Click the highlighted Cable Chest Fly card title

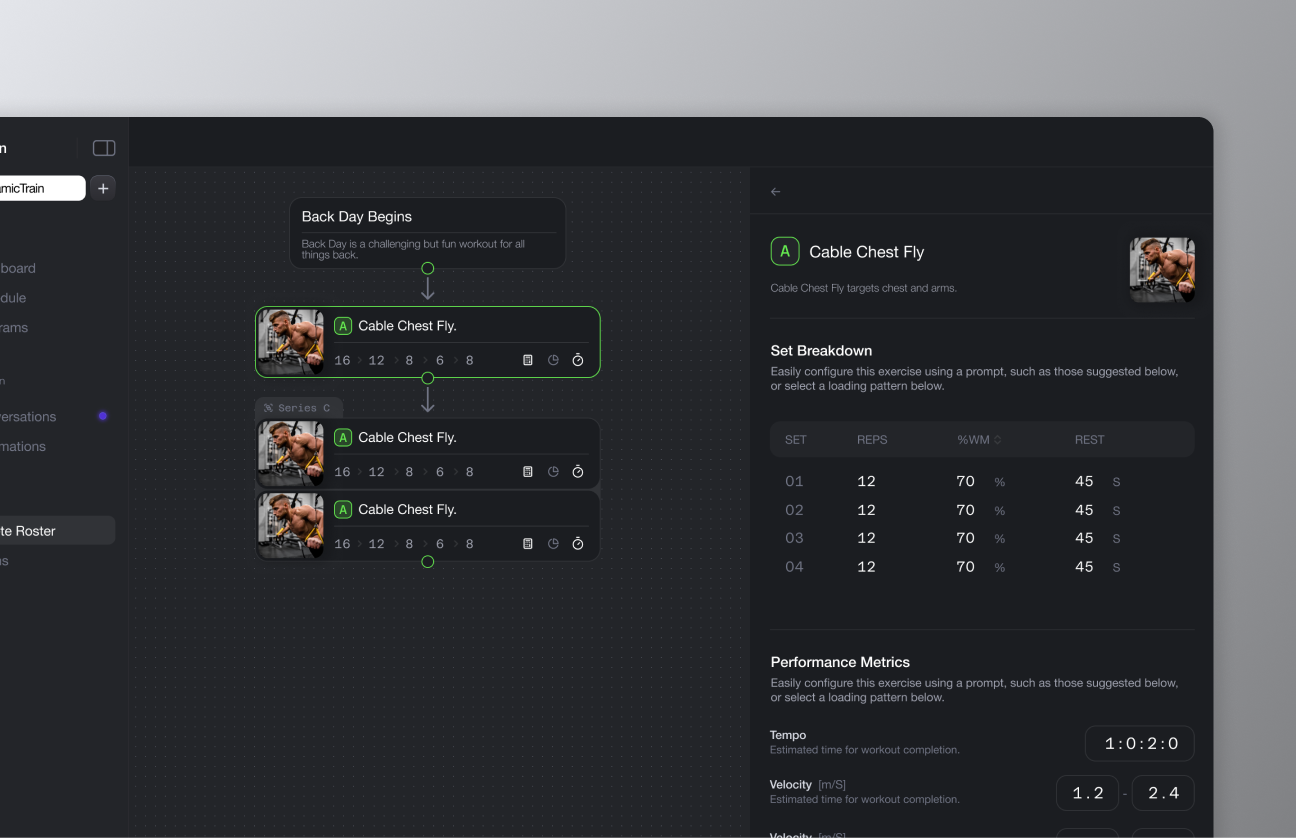pyautogui.click(x=407, y=326)
